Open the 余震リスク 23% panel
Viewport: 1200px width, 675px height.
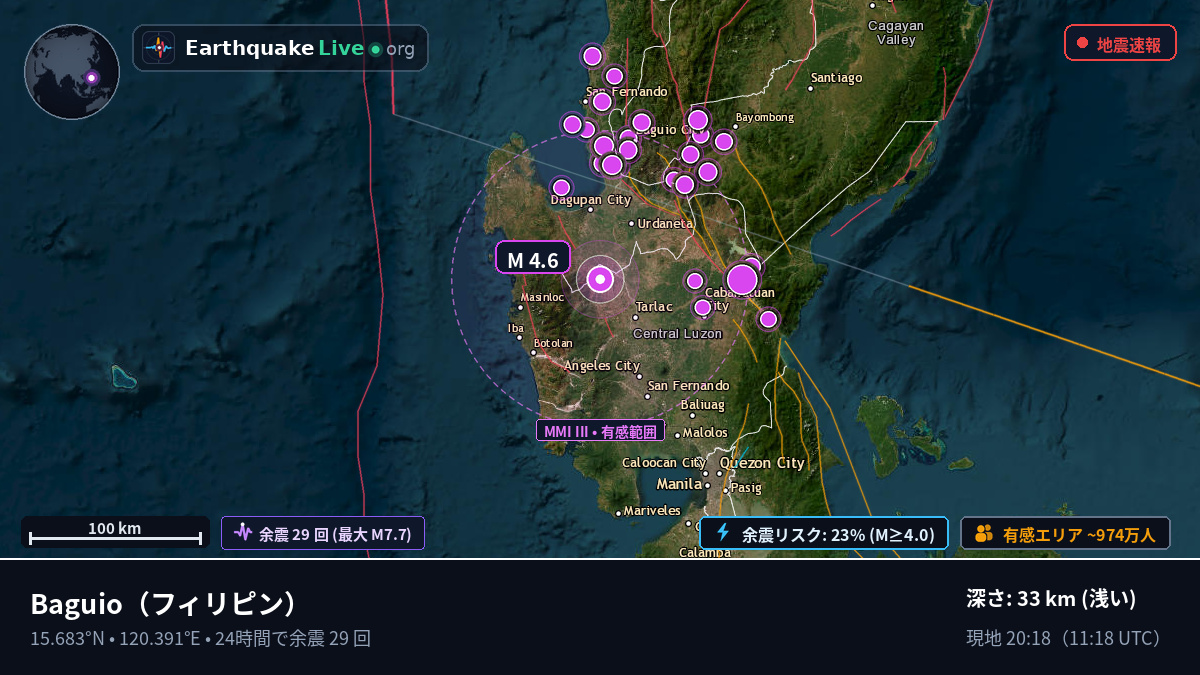[824, 533]
